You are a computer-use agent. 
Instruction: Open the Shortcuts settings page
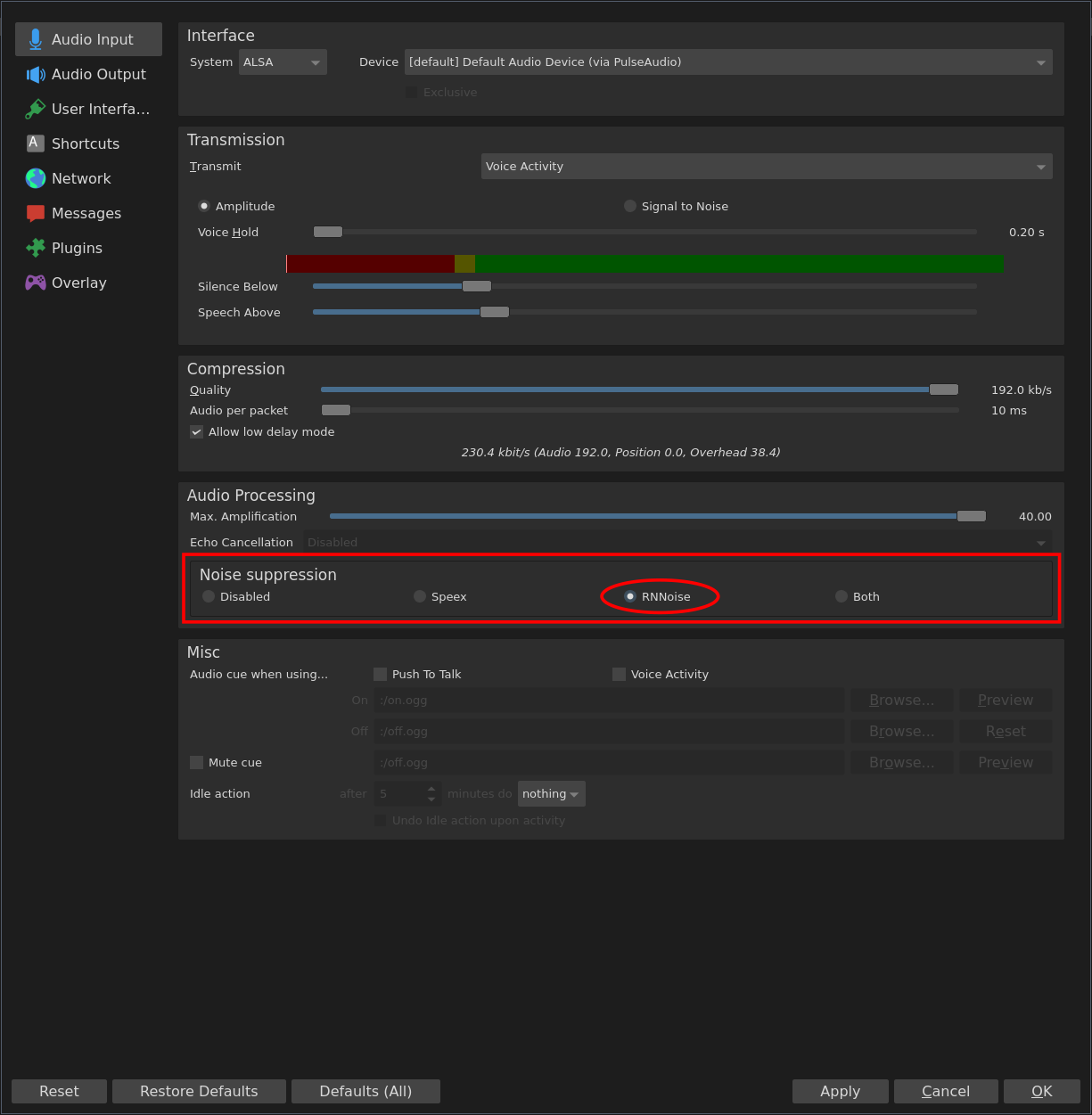pos(86,143)
